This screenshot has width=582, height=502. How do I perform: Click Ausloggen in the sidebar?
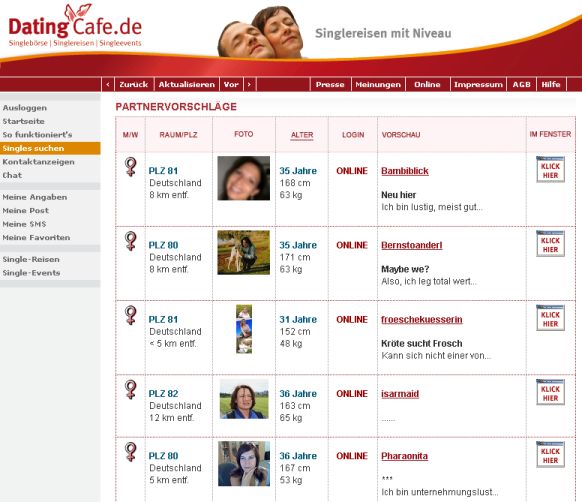25,108
